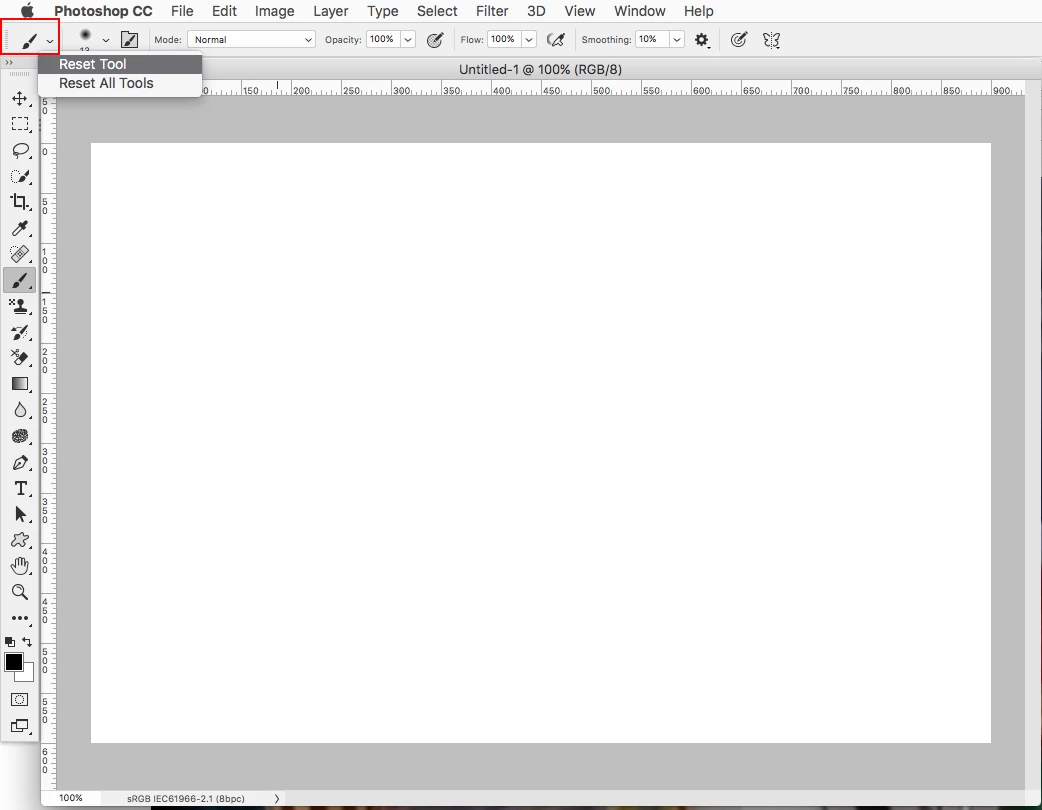Choose Reset Tool from the menu
This screenshot has height=810, width=1042.
(120, 64)
